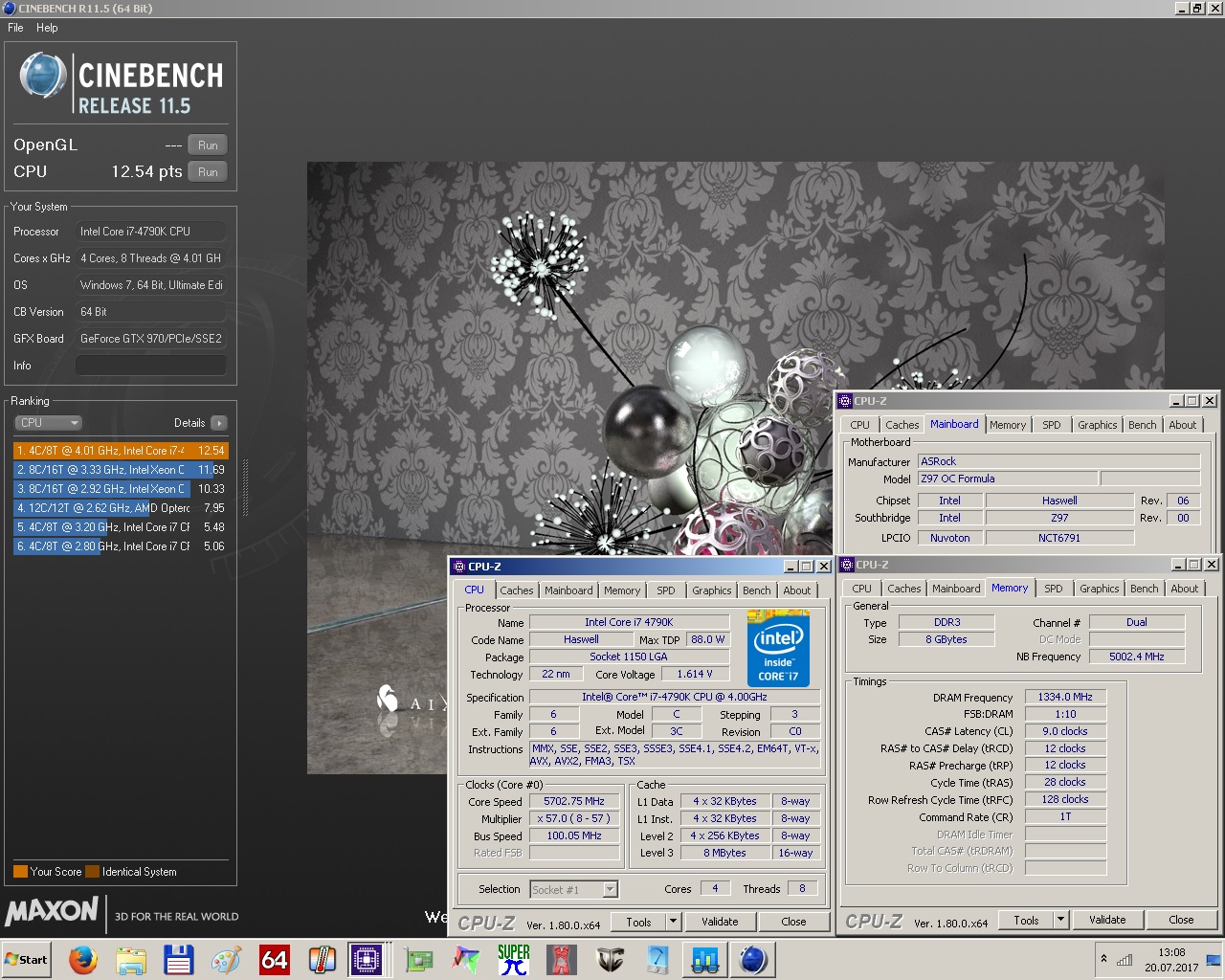The image size is (1225, 980).
Task: Click the NB Frequency 5002.4 MHz value
Action: (1137, 657)
